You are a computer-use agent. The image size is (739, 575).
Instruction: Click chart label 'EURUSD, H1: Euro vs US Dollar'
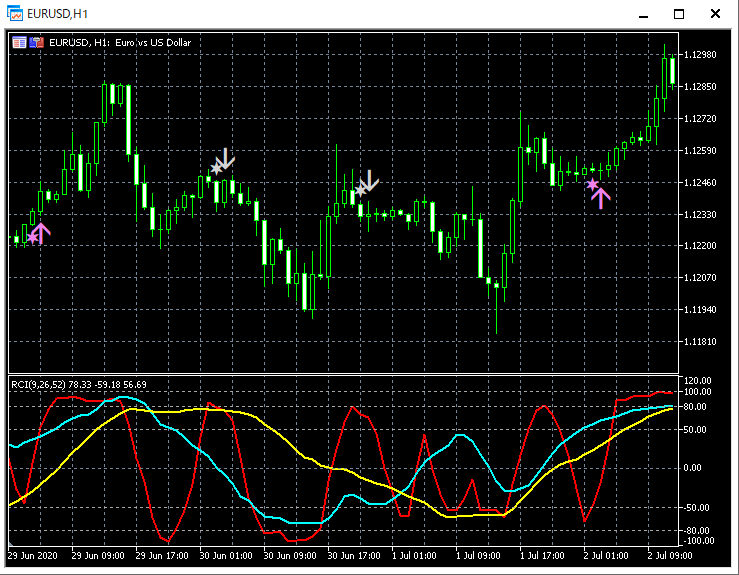coord(120,42)
